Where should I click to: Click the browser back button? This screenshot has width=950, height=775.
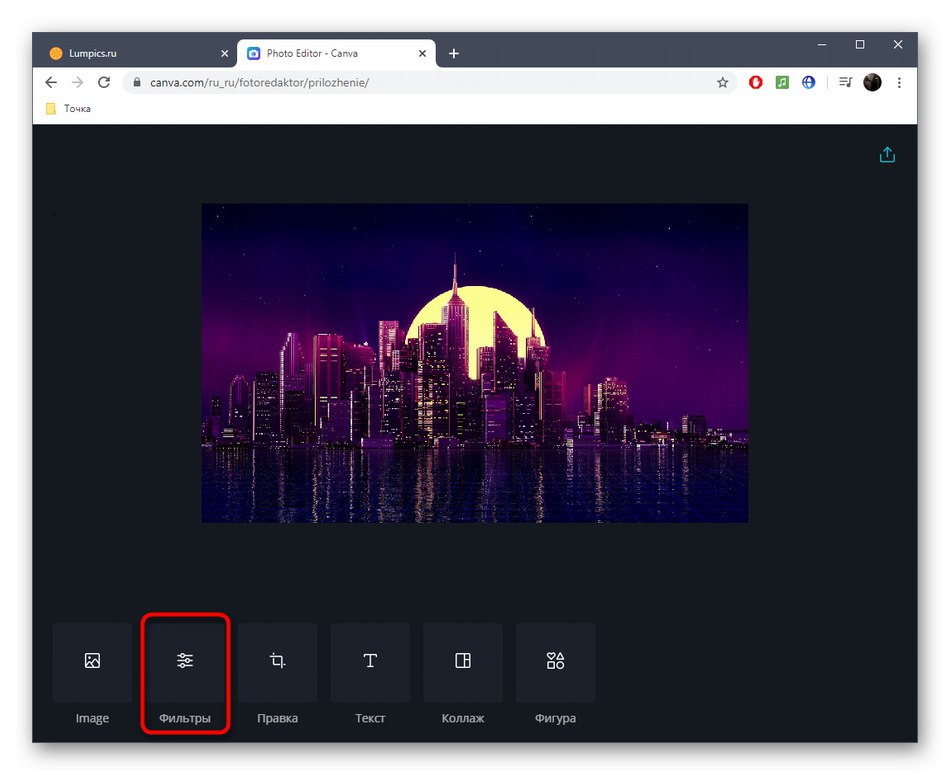51,83
